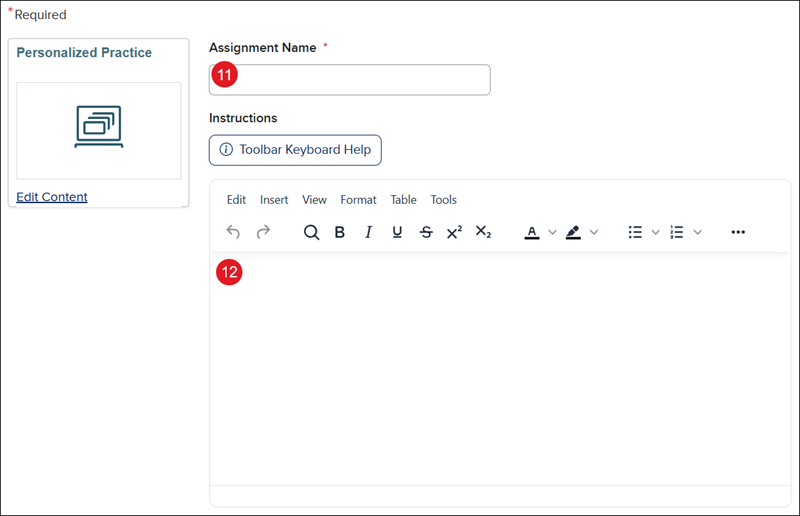Expand the bullet list style dropdown
The image size is (800, 516).
click(656, 232)
